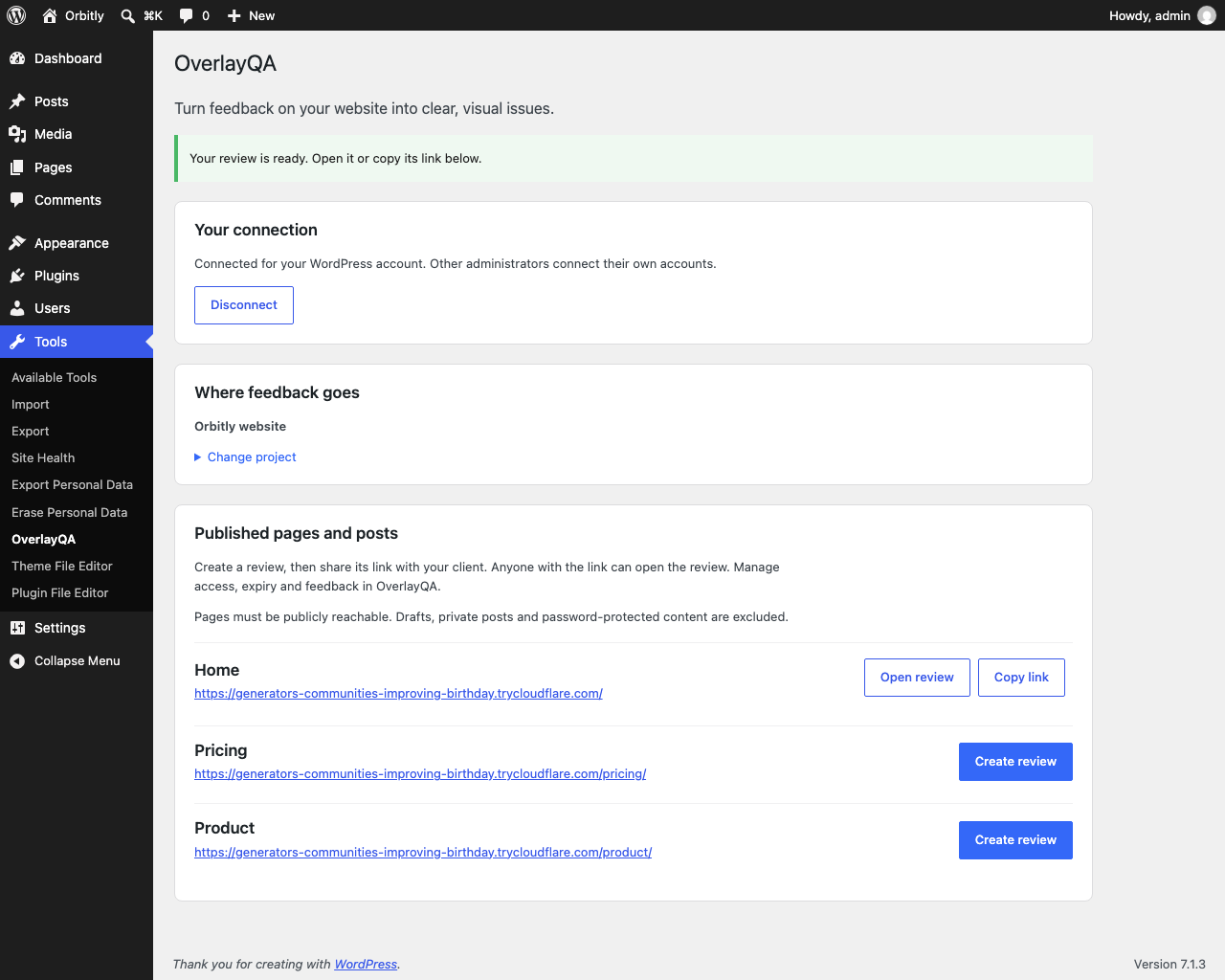Click the Tools wrench icon
This screenshot has width=1225, height=980.
[x=17, y=342]
